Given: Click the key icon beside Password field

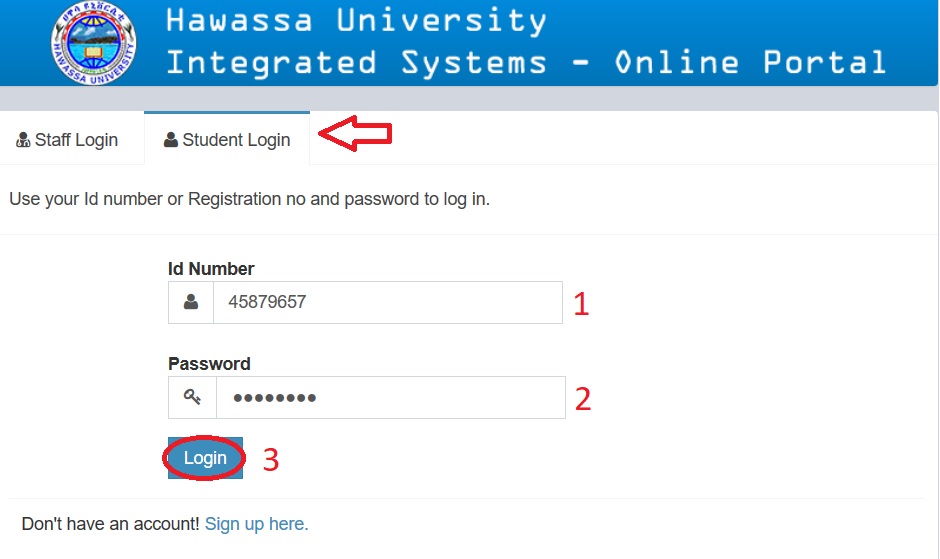Looking at the screenshot, I should (x=192, y=397).
